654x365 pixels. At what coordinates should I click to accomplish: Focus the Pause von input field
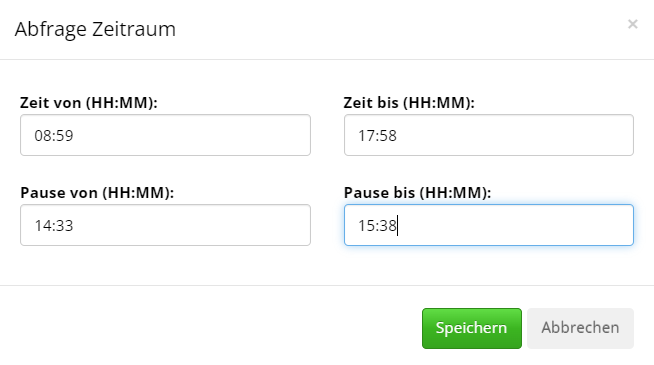click(x=165, y=225)
